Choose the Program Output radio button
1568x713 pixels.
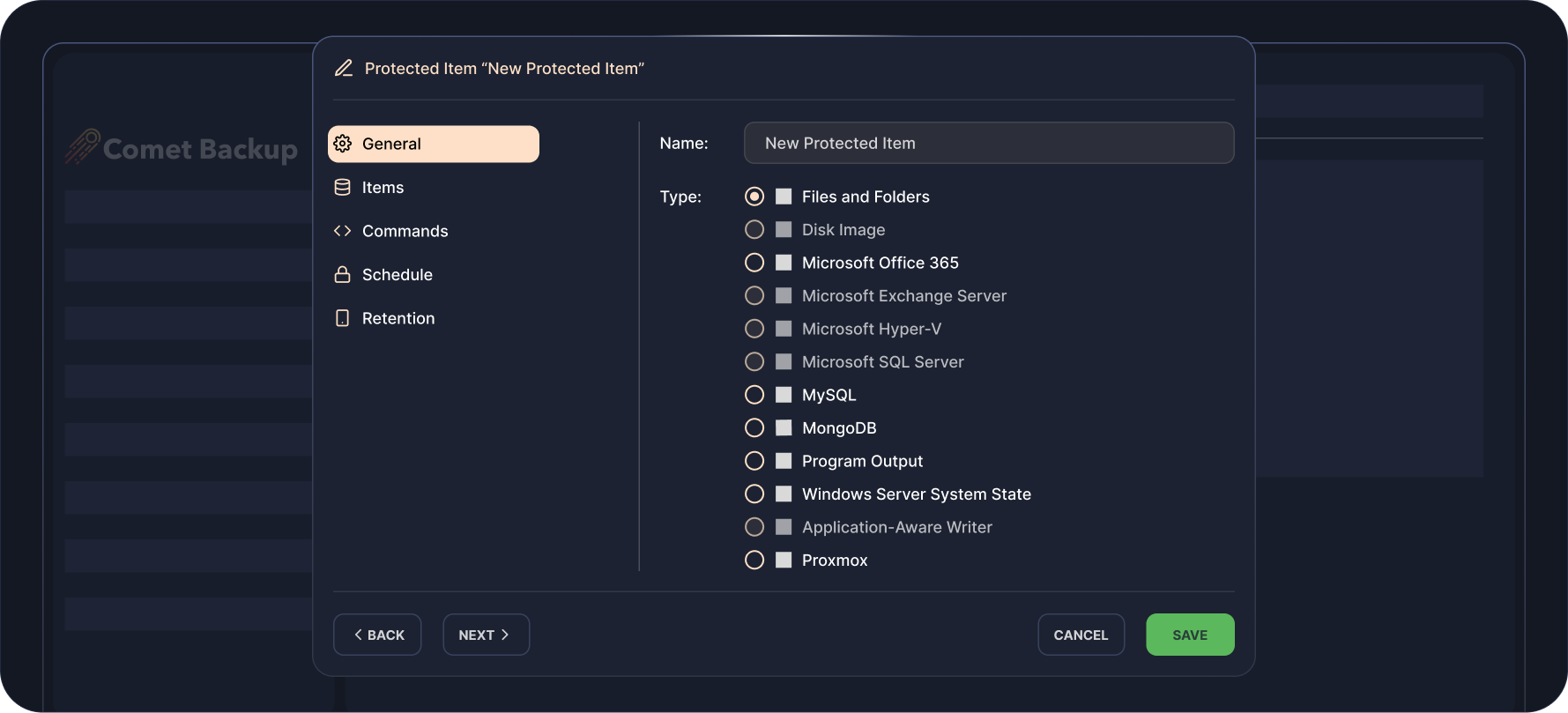coord(754,461)
